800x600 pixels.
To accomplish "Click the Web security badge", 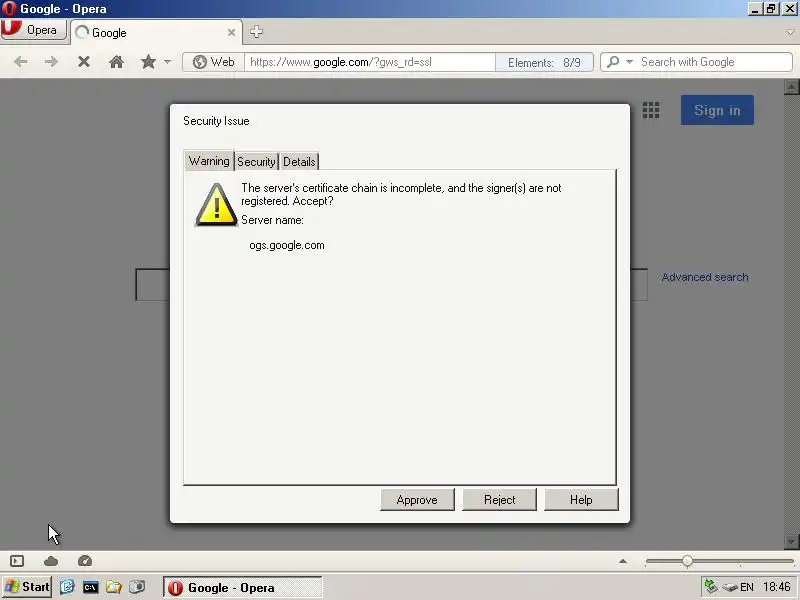I will tap(213, 62).
